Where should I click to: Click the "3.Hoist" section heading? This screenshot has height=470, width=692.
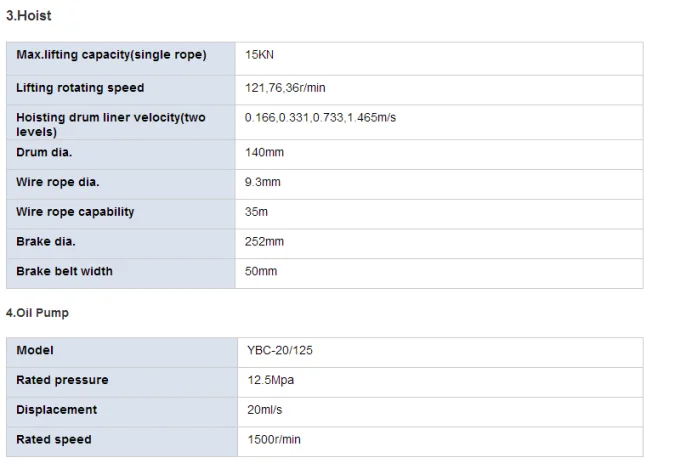[x=28, y=17]
